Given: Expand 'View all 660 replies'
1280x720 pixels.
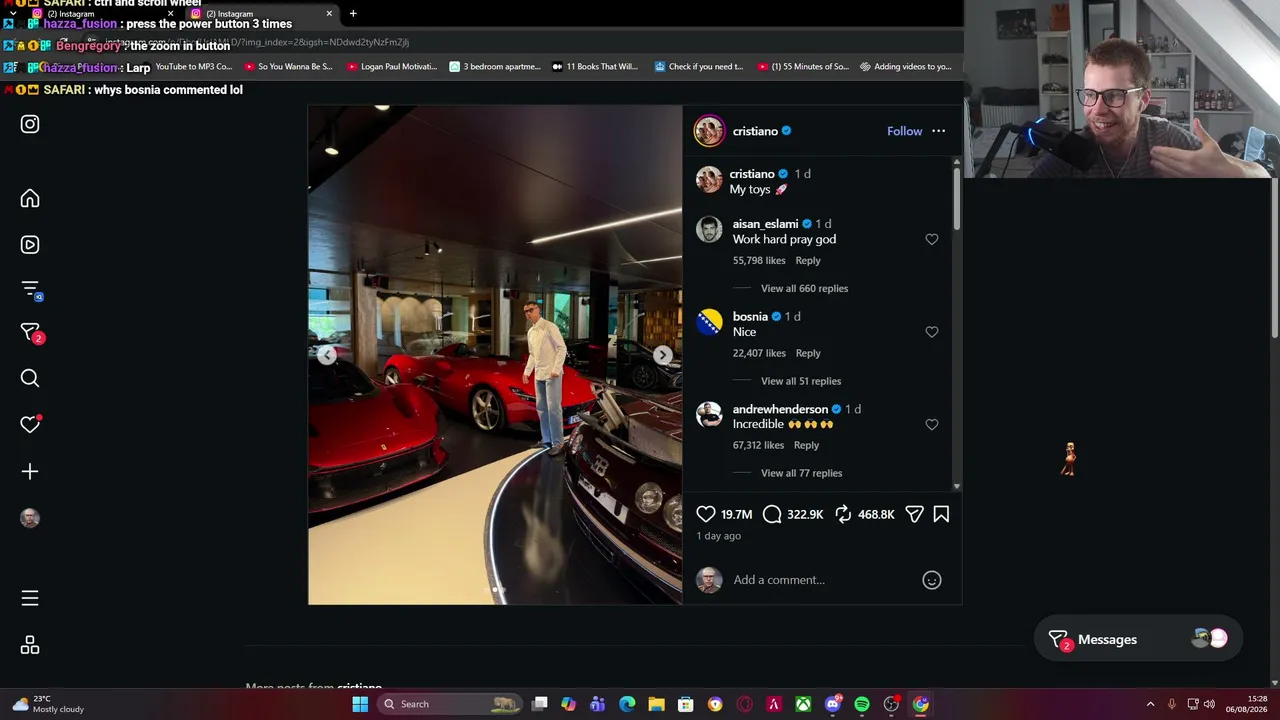Looking at the screenshot, I should pos(804,288).
